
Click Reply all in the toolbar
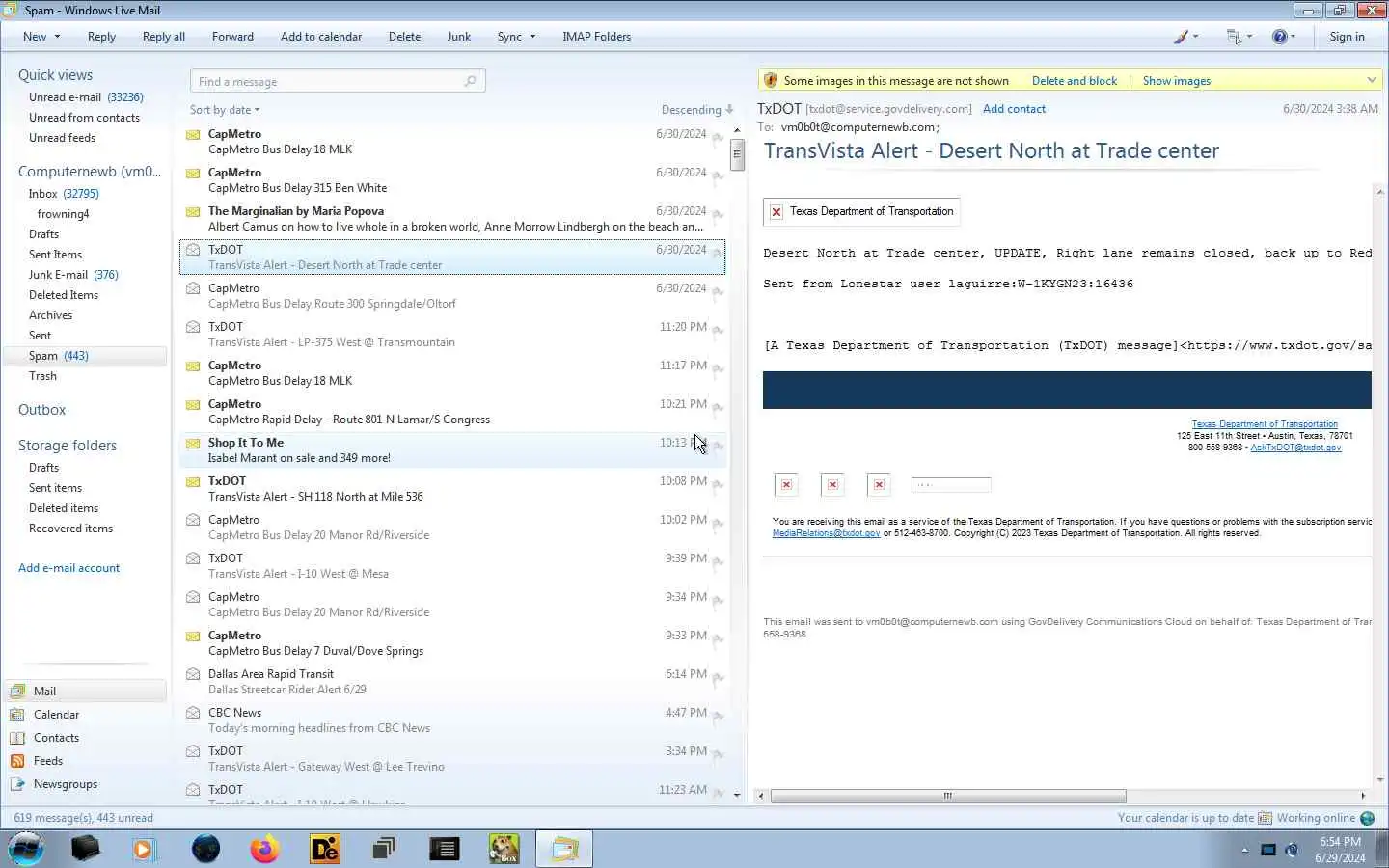[x=163, y=37]
